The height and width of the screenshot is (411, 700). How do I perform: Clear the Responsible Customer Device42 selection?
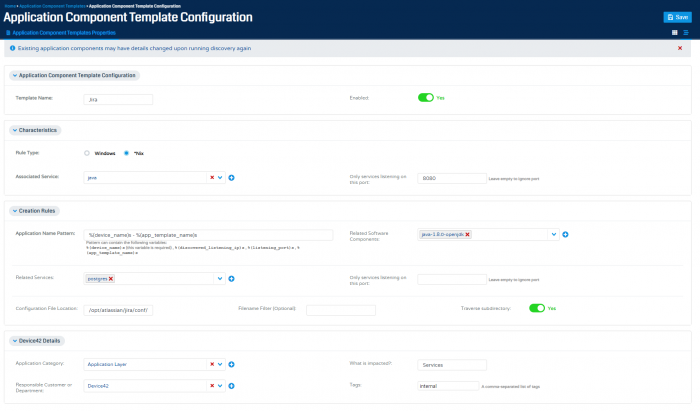(x=212, y=386)
